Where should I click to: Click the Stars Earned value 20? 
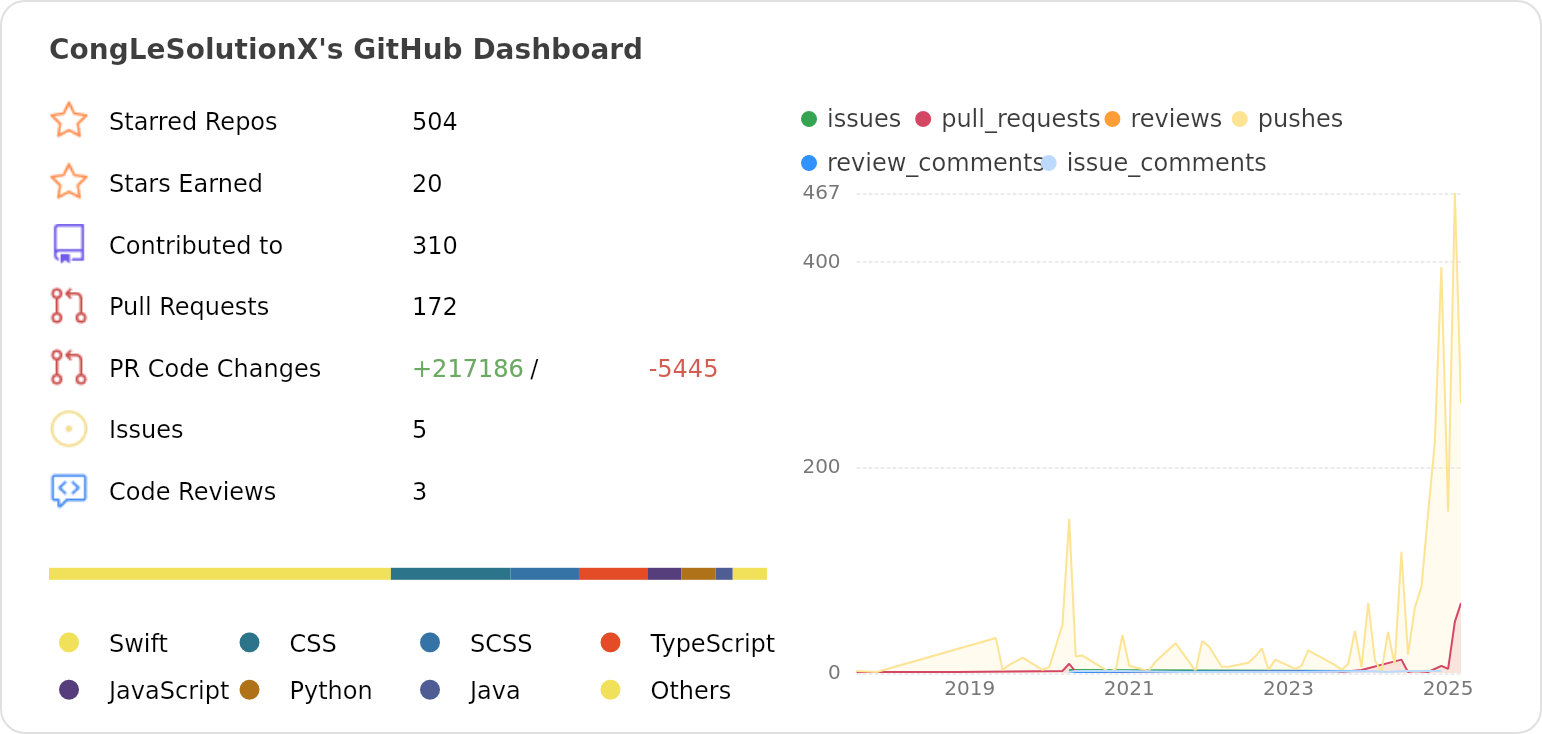[x=427, y=184]
